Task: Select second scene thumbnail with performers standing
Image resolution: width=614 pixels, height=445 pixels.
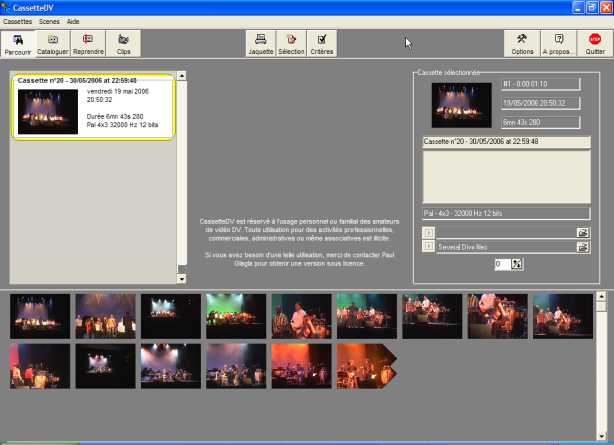Action: click(x=105, y=316)
